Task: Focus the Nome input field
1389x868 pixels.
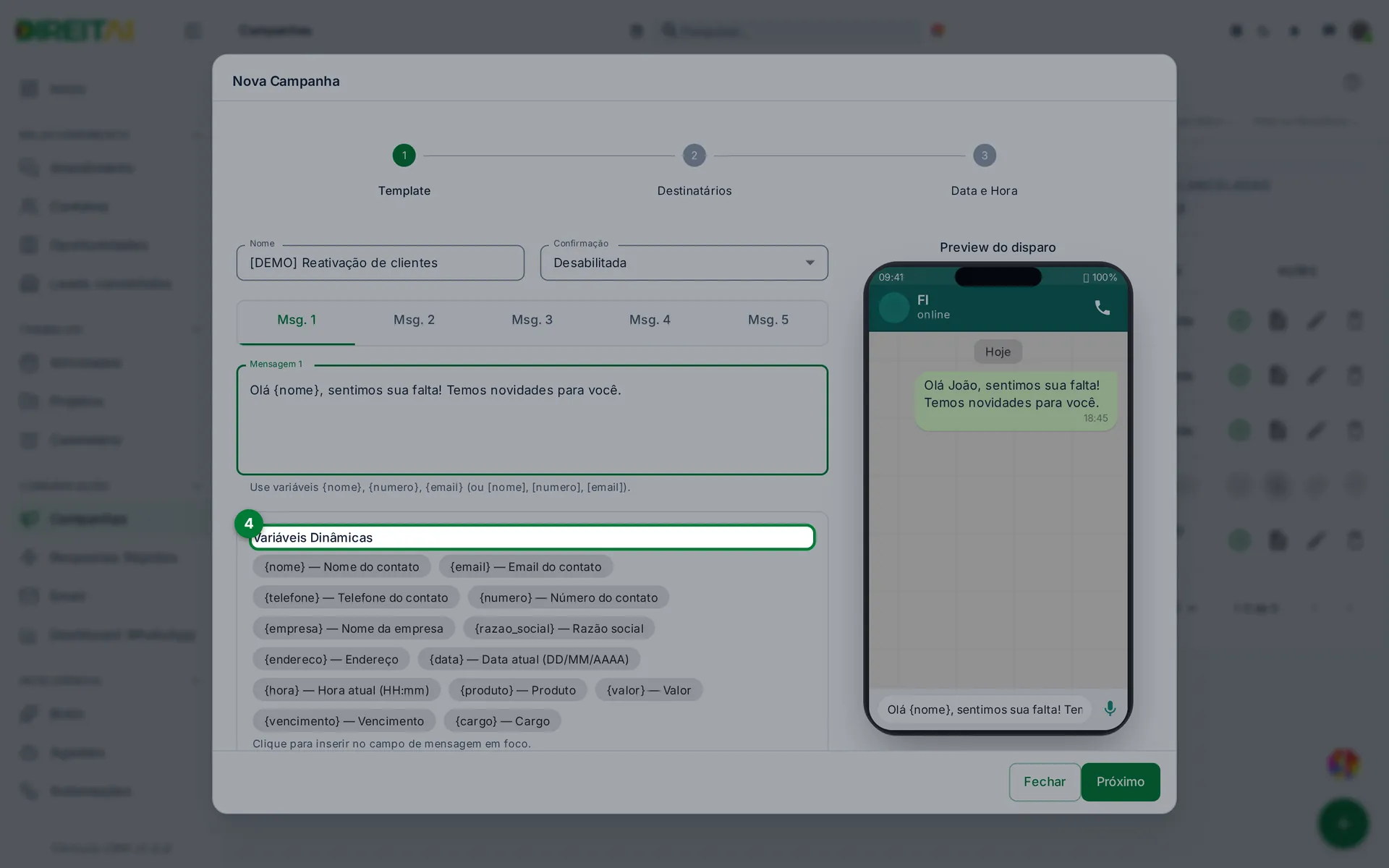Action: click(x=380, y=263)
